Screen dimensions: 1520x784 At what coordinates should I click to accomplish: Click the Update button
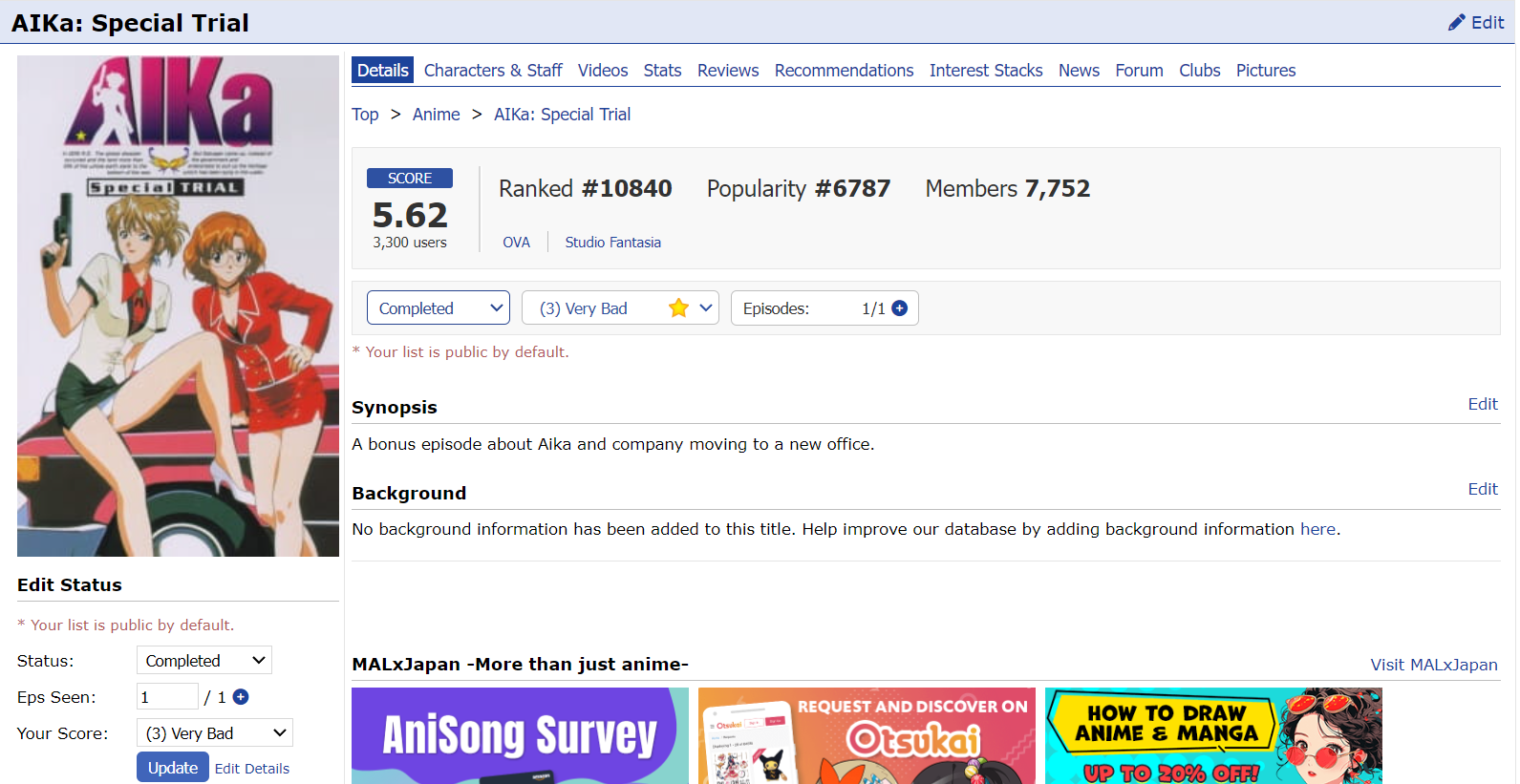(x=173, y=767)
